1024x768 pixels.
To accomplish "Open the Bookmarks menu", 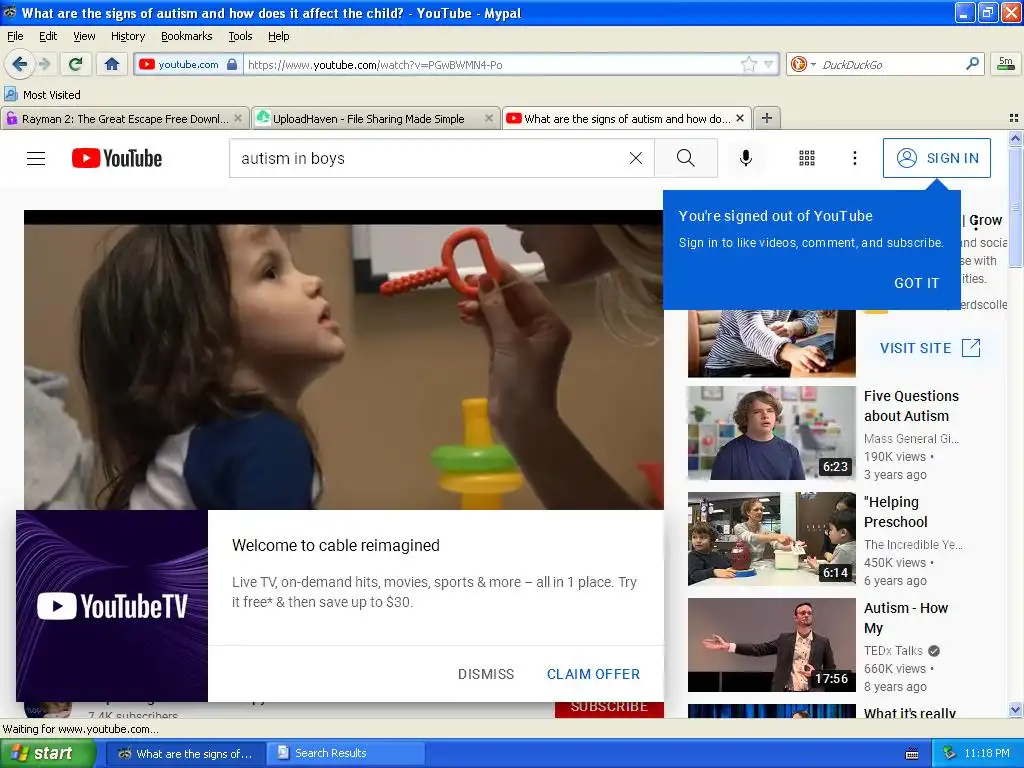I will (x=186, y=36).
